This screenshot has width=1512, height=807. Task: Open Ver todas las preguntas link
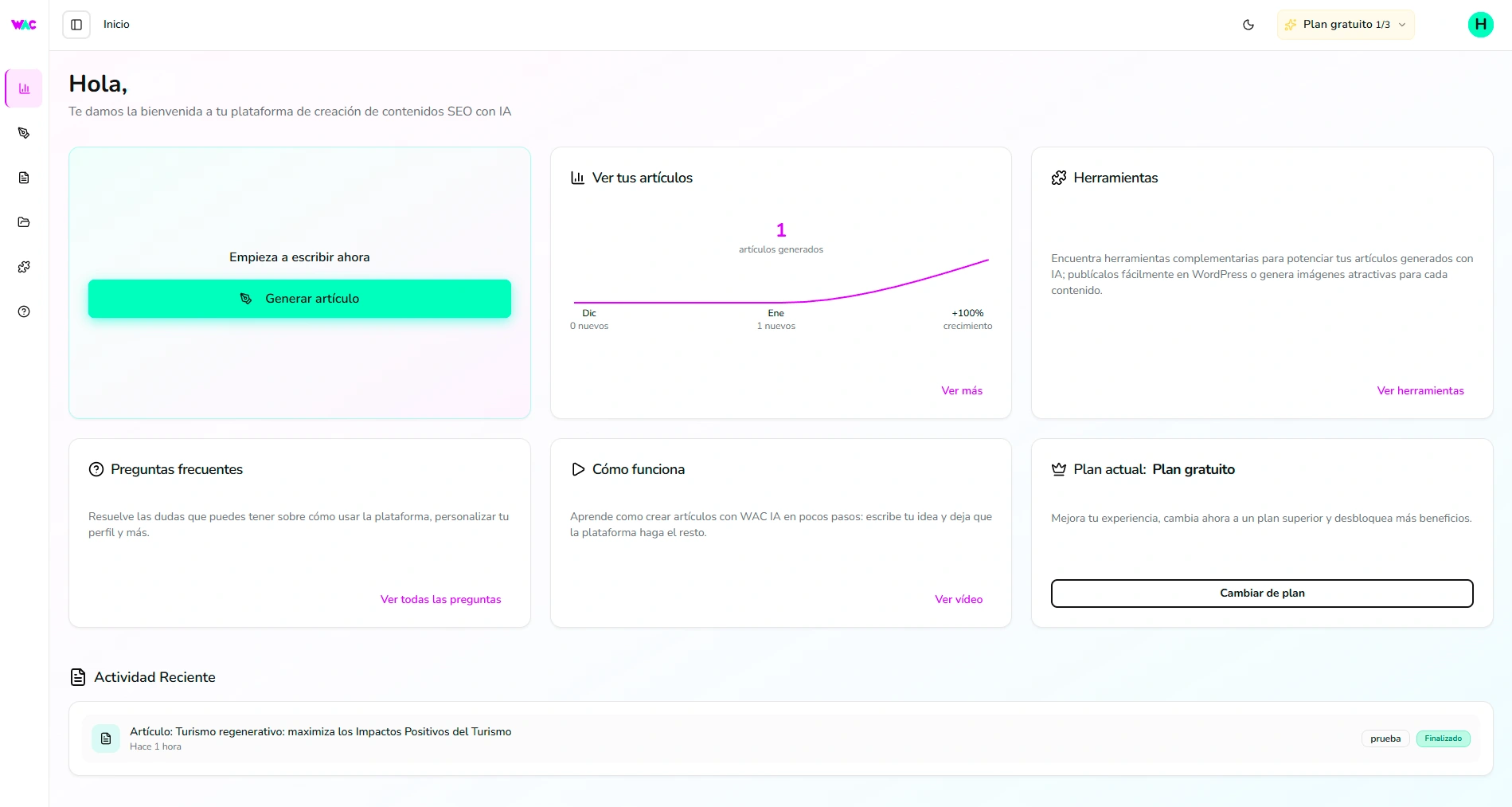tap(440, 599)
